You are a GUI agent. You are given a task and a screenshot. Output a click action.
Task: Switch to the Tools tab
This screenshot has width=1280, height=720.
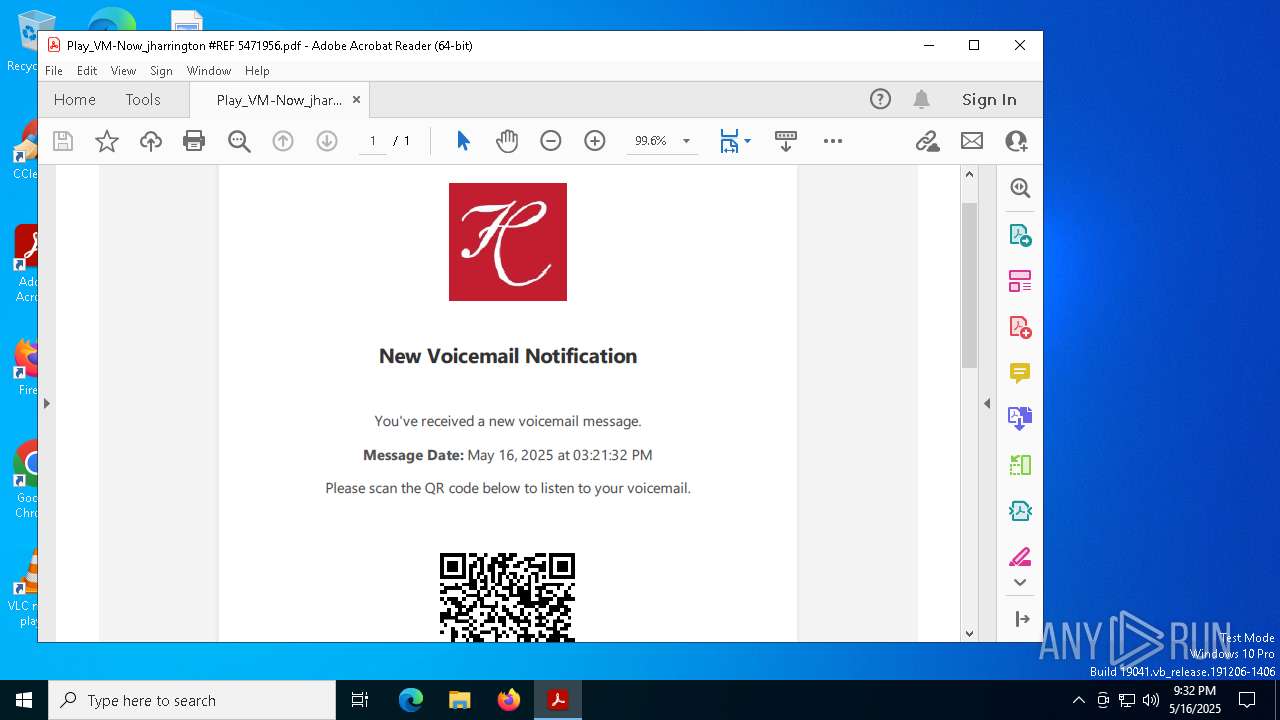point(143,100)
